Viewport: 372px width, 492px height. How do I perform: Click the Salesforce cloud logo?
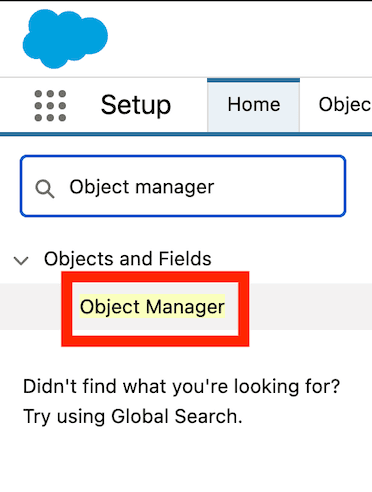pos(65,39)
